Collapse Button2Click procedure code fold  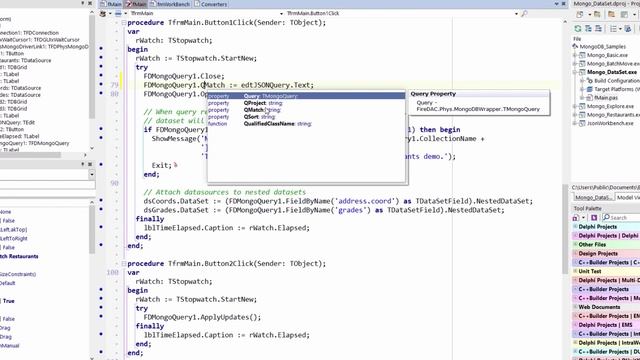[124, 264]
